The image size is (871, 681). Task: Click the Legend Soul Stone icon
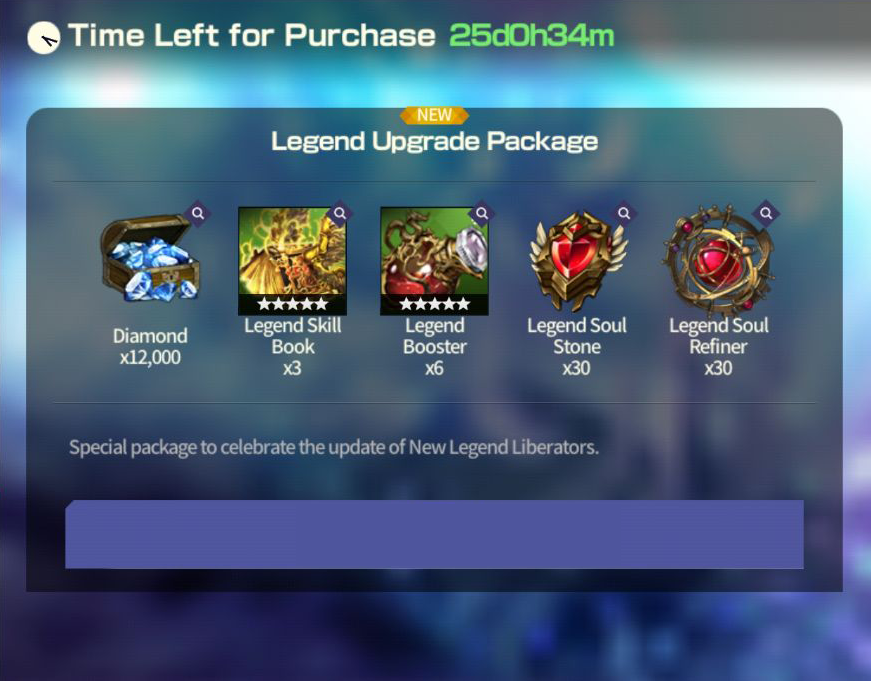pyautogui.click(x=577, y=260)
